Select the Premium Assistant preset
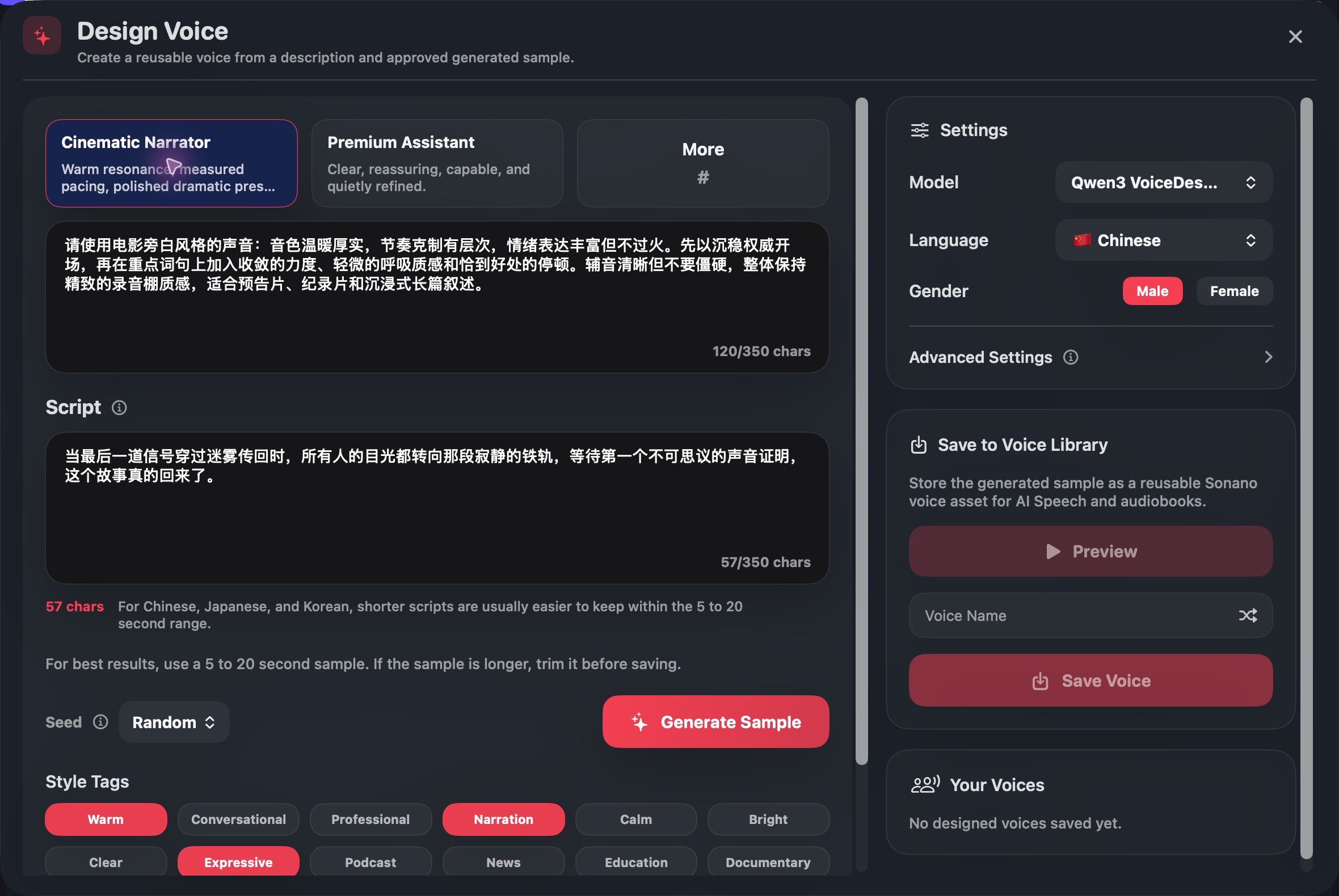This screenshot has width=1339, height=896. [x=437, y=163]
